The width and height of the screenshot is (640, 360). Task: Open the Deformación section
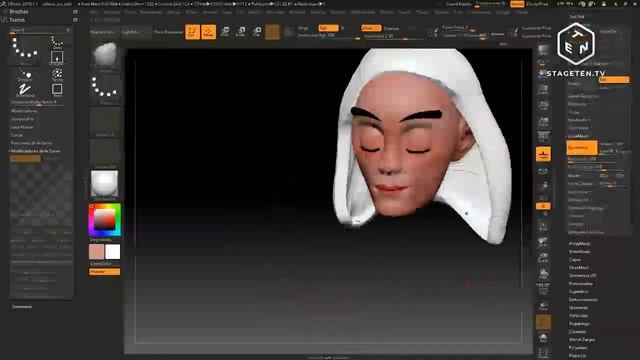coord(583,300)
